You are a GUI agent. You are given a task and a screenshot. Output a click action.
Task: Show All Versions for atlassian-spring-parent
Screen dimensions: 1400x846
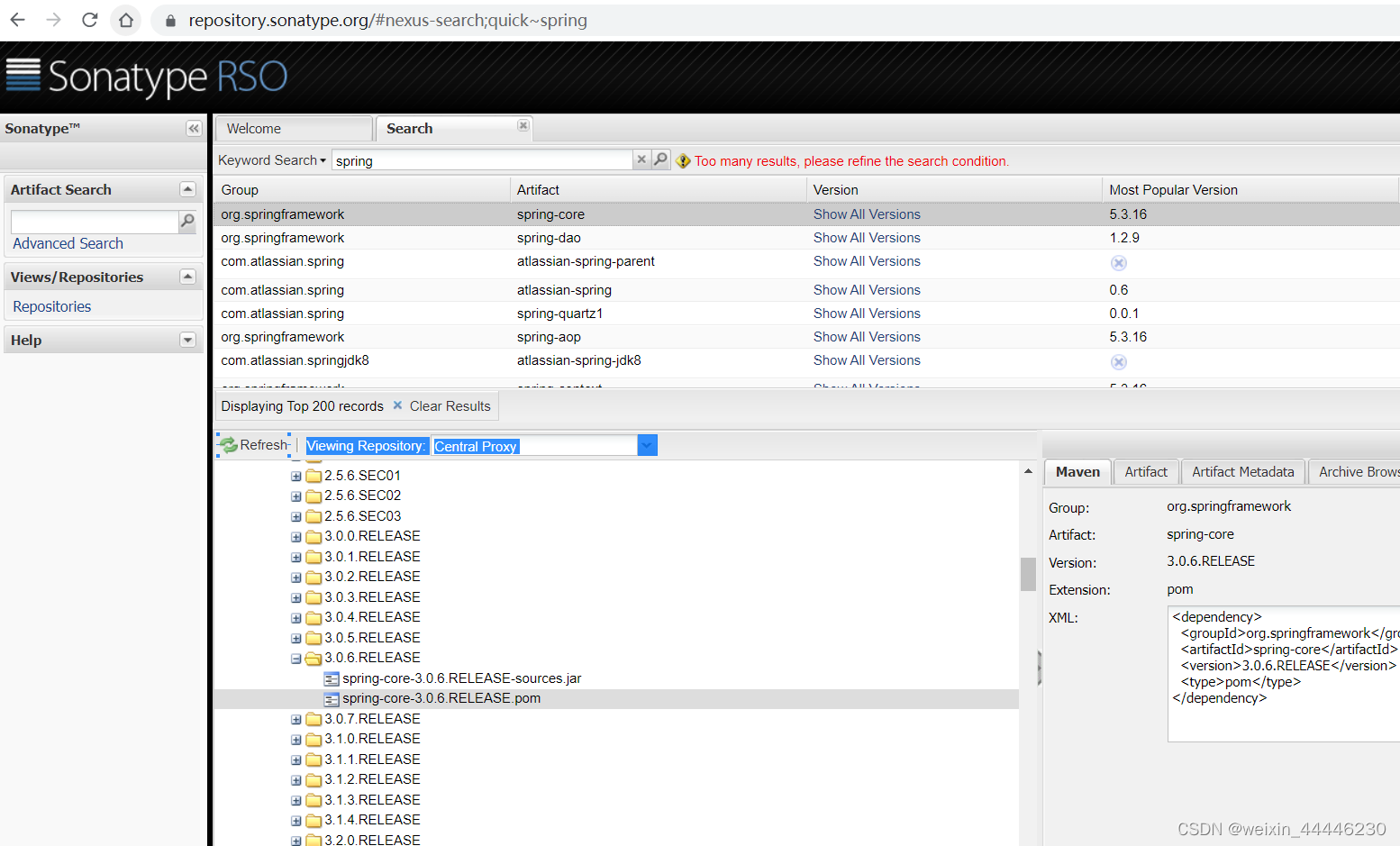click(x=867, y=261)
